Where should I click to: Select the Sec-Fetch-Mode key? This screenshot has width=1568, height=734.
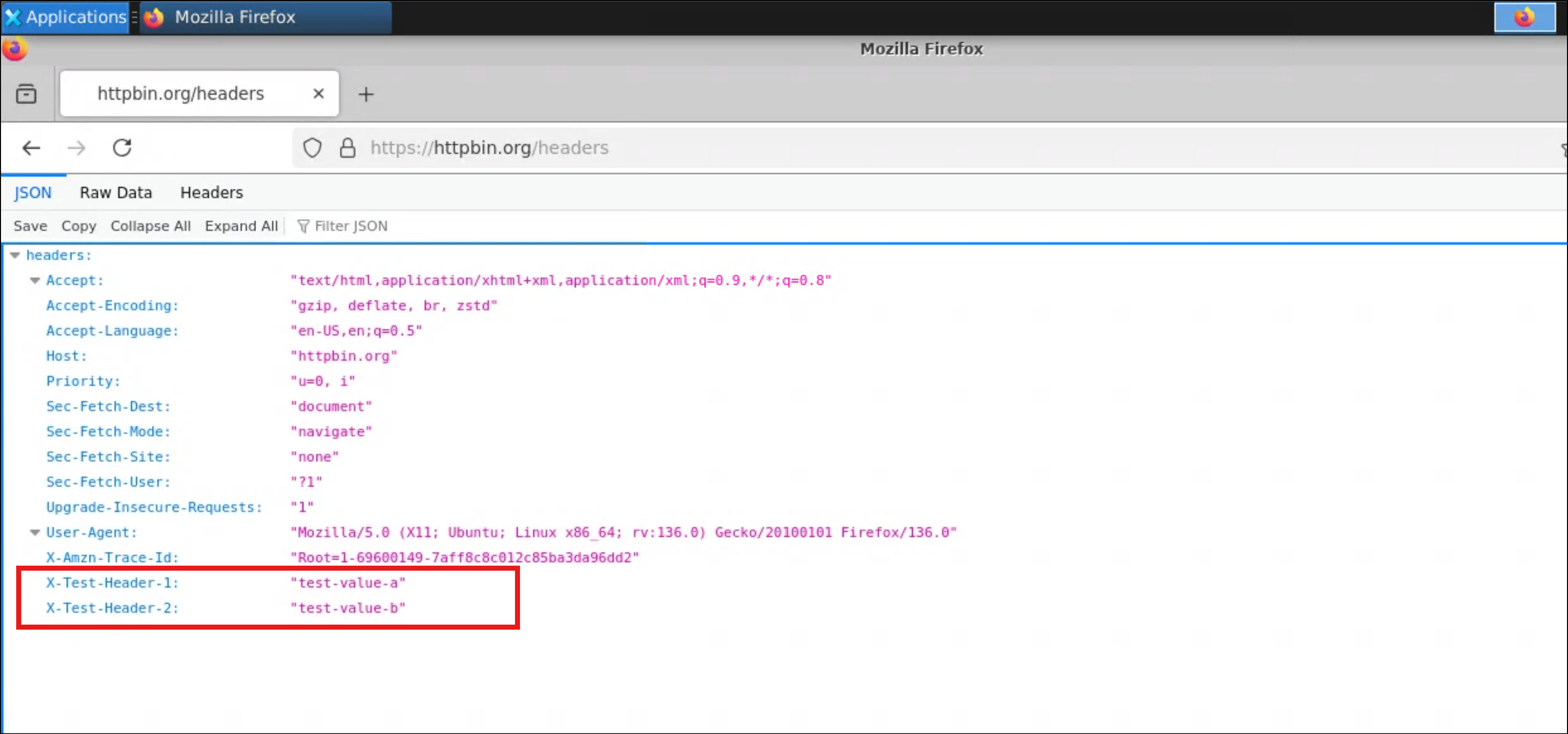(108, 432)
